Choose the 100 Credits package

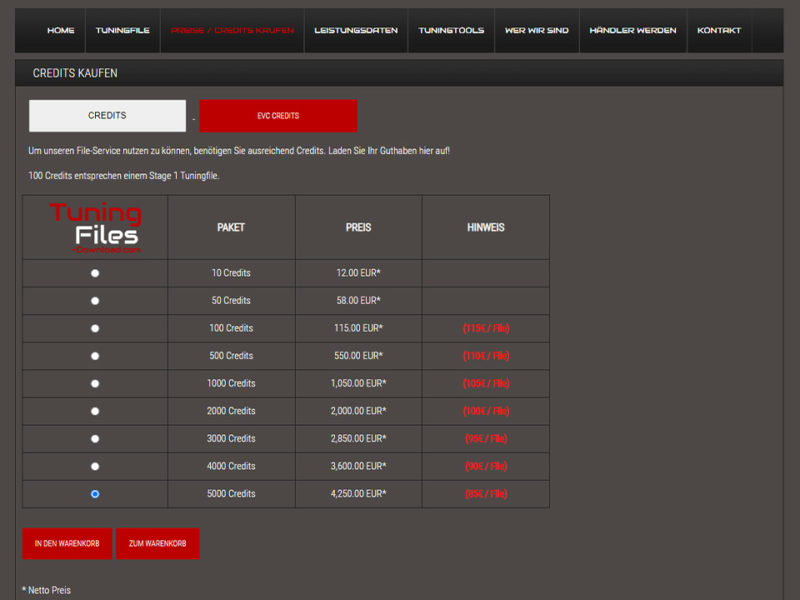click(x=95, y=328)
